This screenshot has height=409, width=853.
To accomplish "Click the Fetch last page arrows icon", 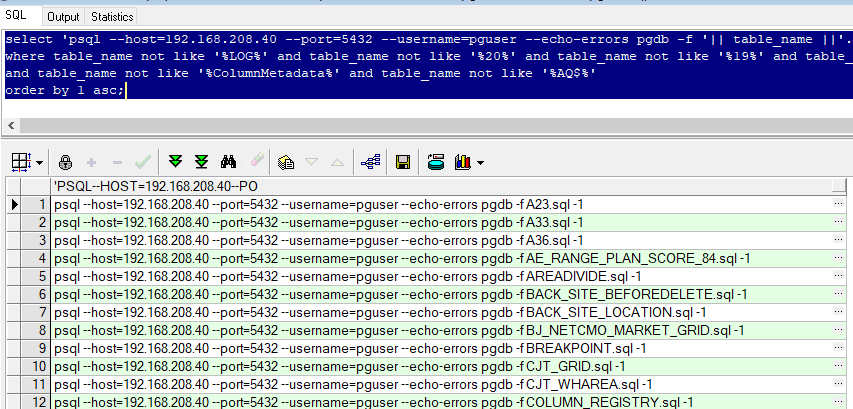I will 202,162.
